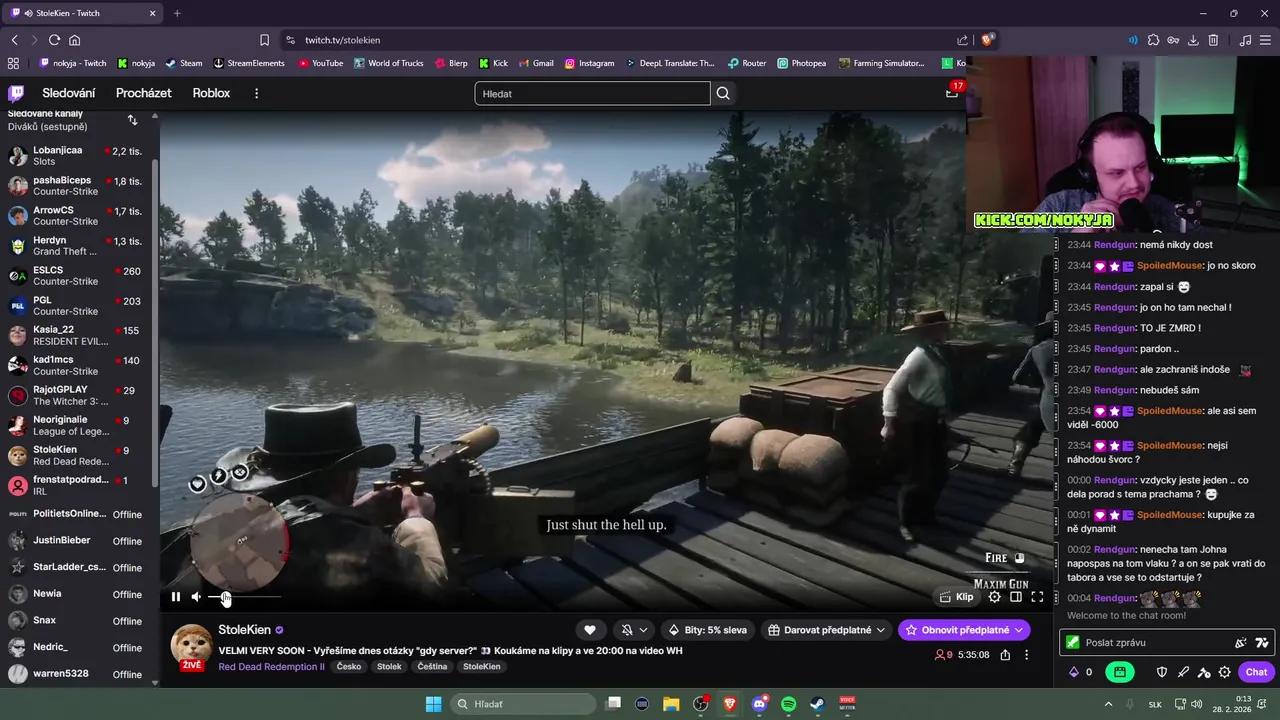Open the Procházet tab
The height and width of the screenshot is (720, 1280).
click(x=143, y=93)
